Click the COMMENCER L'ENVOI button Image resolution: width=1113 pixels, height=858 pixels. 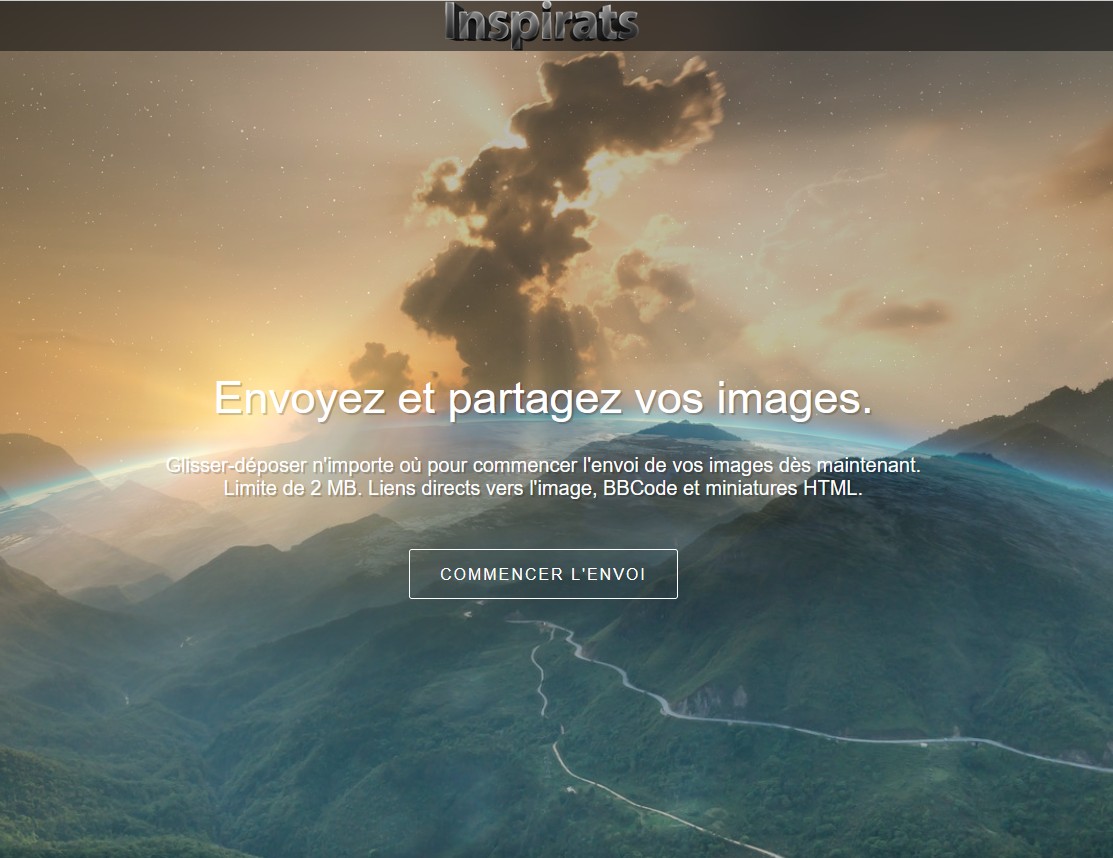(543, 574)
